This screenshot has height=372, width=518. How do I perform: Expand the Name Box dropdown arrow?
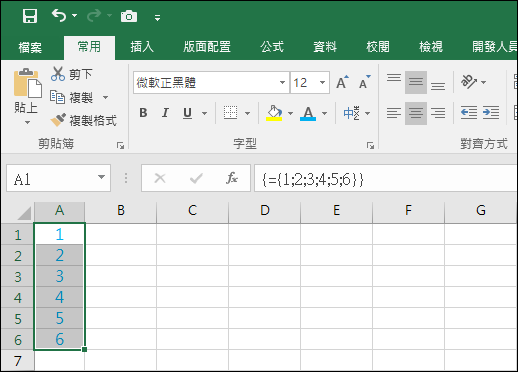101,177
